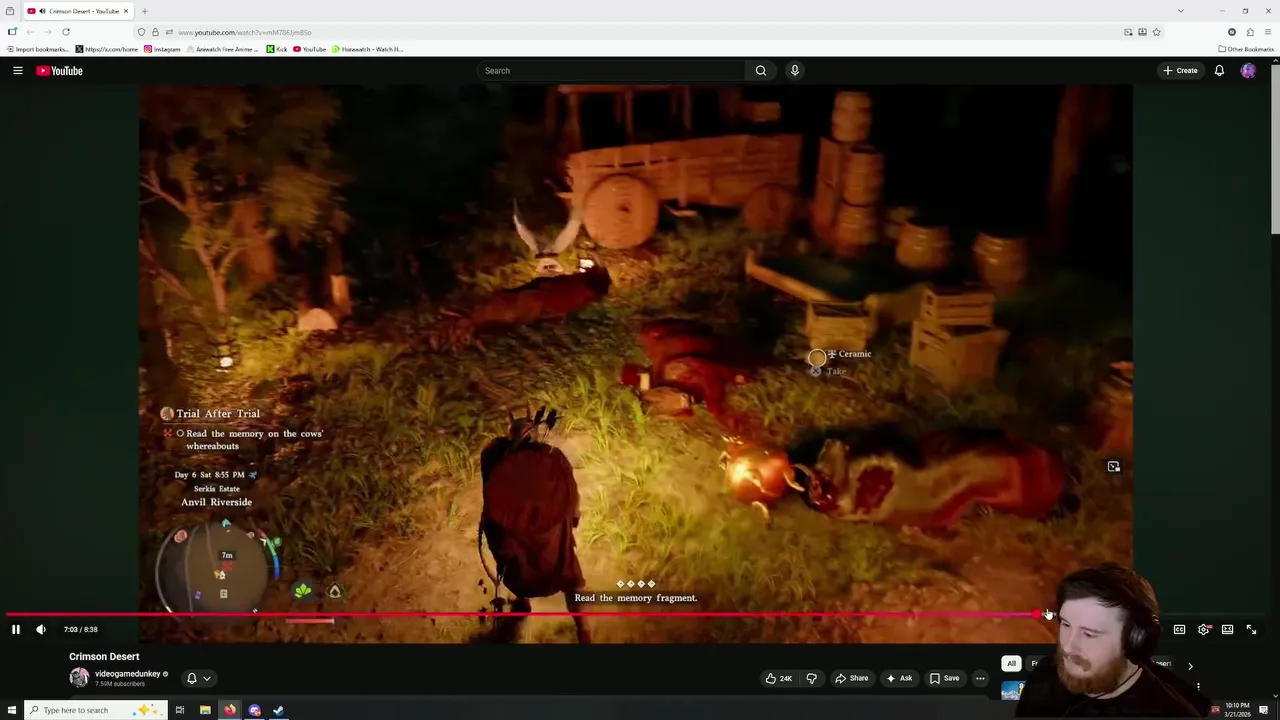1280x720 pixels.
Task: Open the Instagram bookmark
Action: click(x=163, y=49)
